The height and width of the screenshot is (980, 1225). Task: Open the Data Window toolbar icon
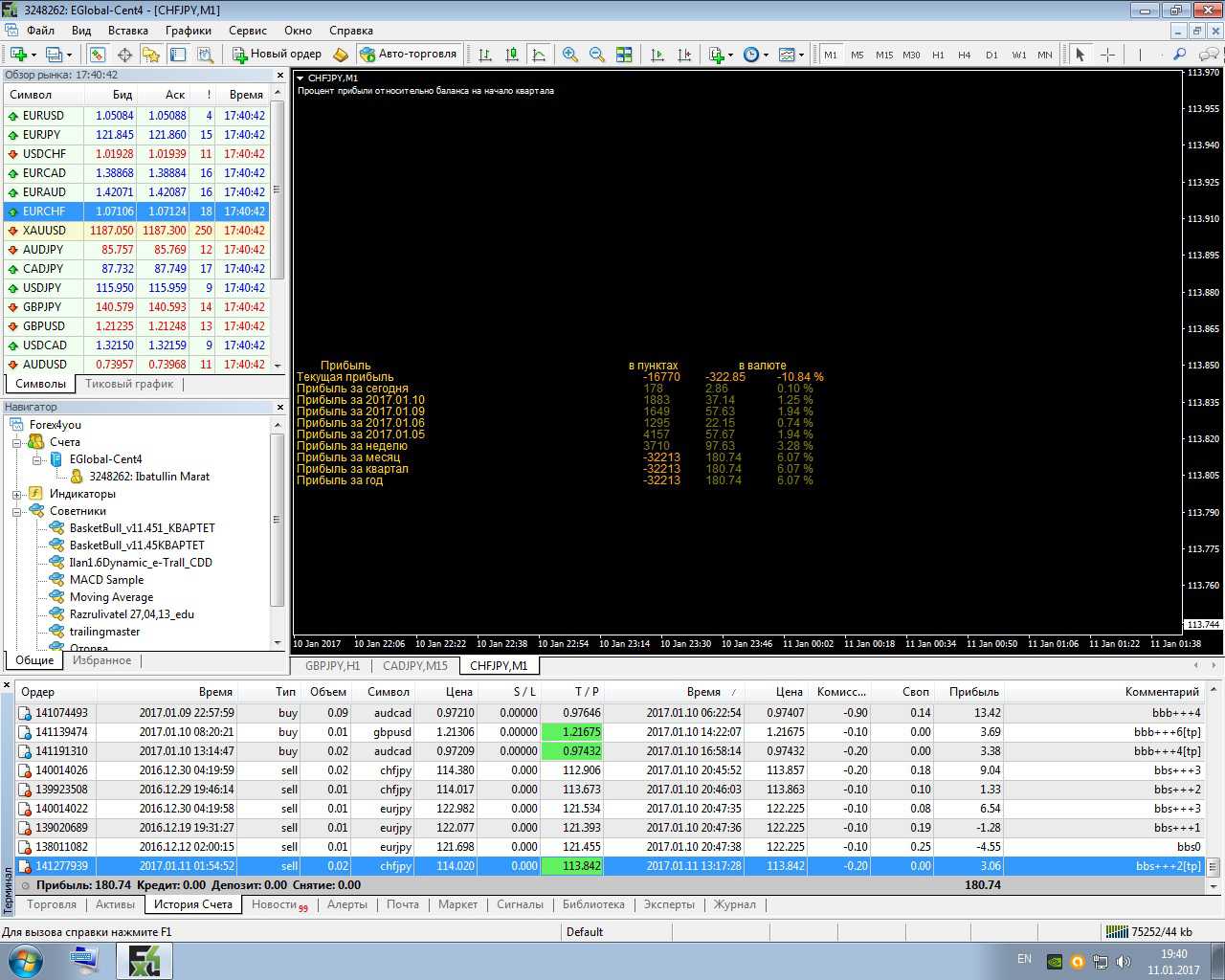tap(124, 55)
